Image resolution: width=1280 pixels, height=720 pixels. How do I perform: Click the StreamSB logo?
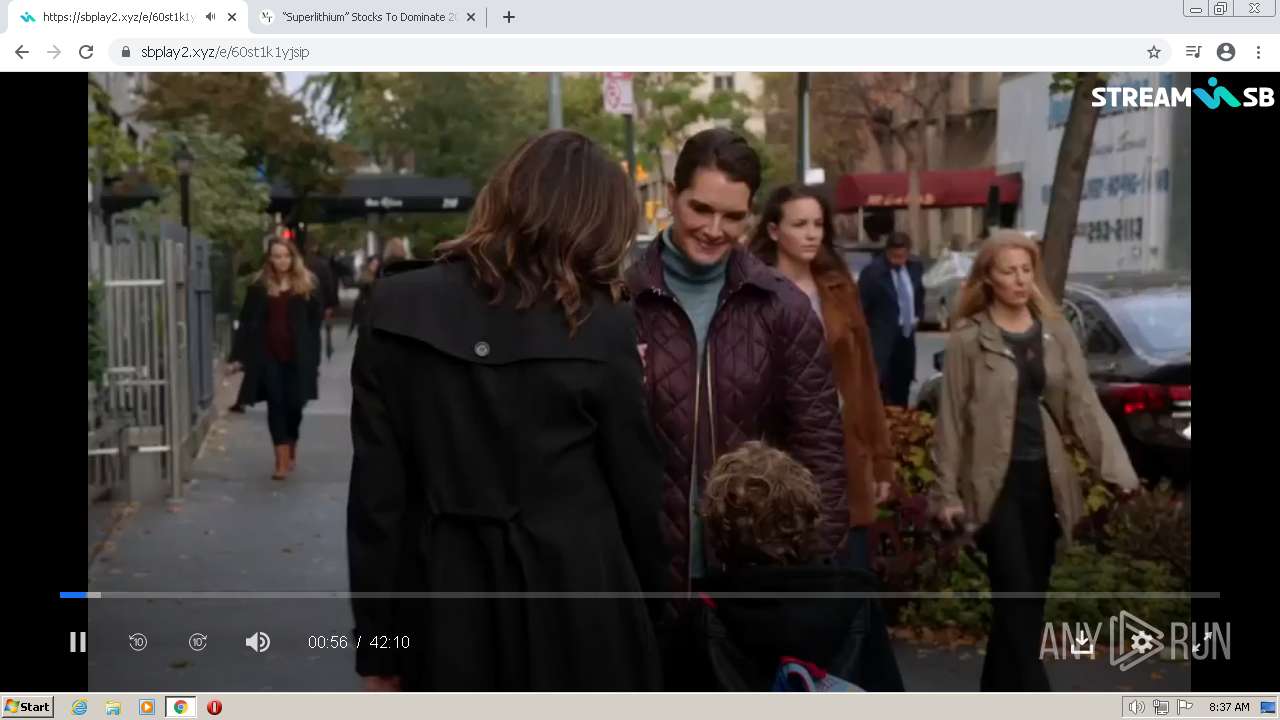click(1182, 94)
